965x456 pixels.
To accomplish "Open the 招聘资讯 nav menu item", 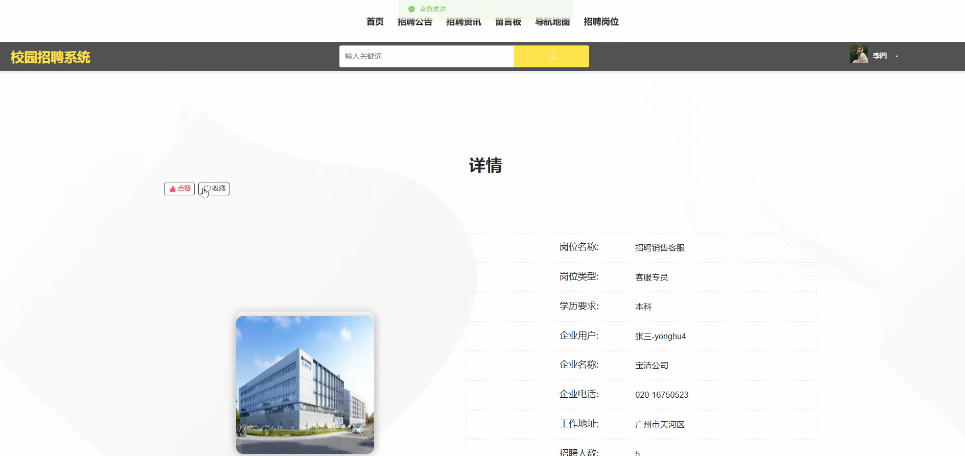I will coord(464,22).
